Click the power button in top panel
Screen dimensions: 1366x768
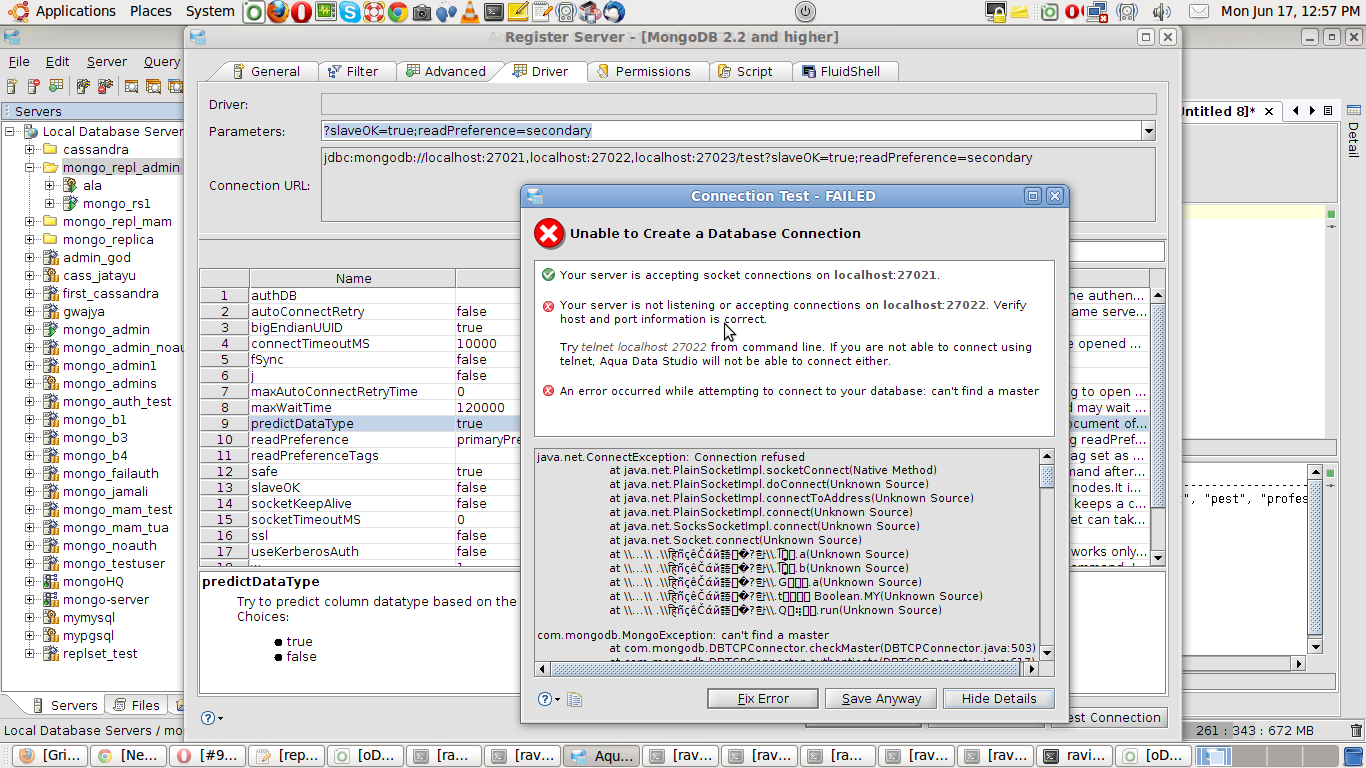(805, 12)
